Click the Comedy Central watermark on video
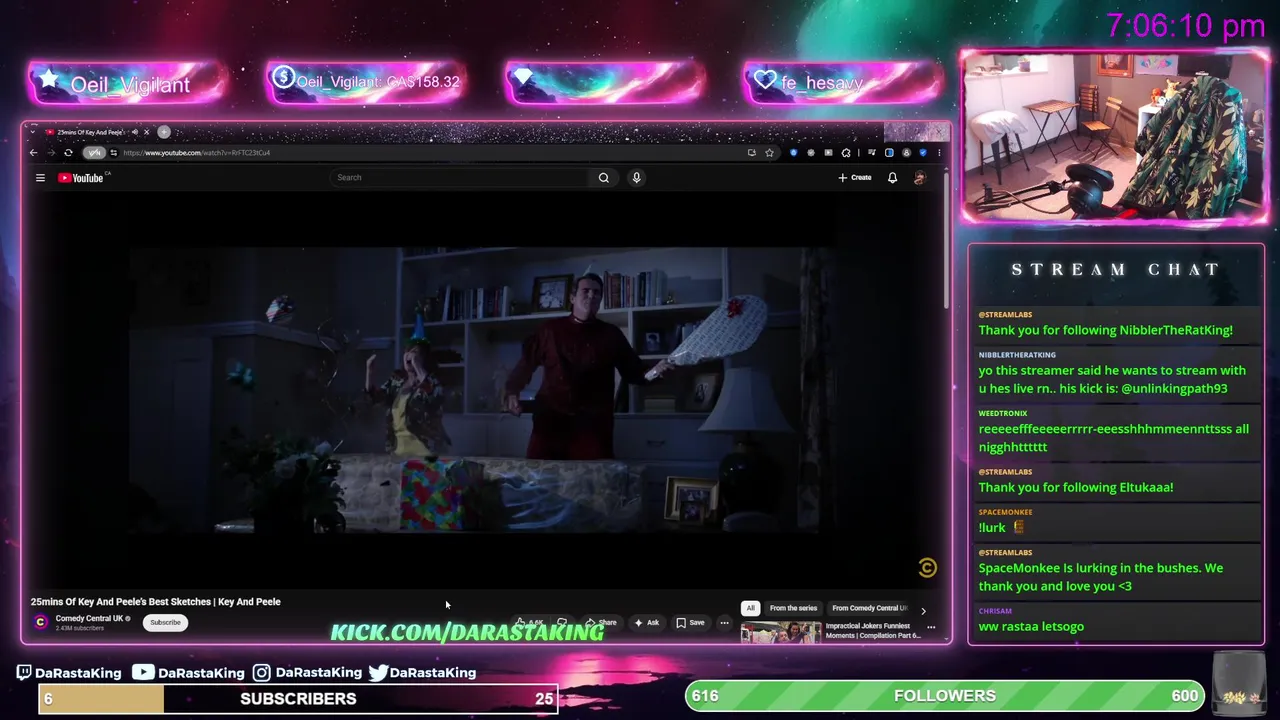Screen dimensions: 1280x720 point(927,568)
